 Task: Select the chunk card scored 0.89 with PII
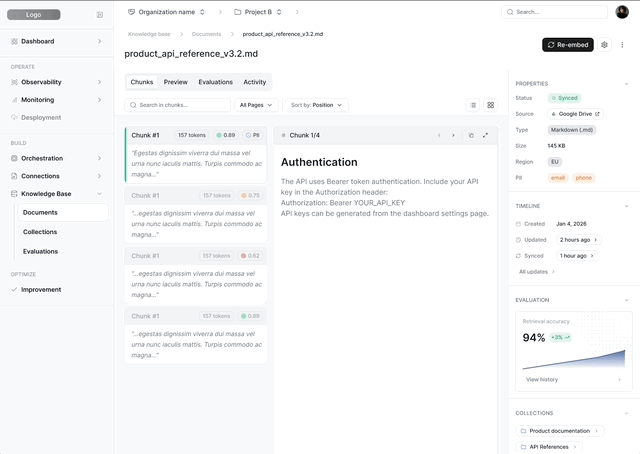pos(196,154)
